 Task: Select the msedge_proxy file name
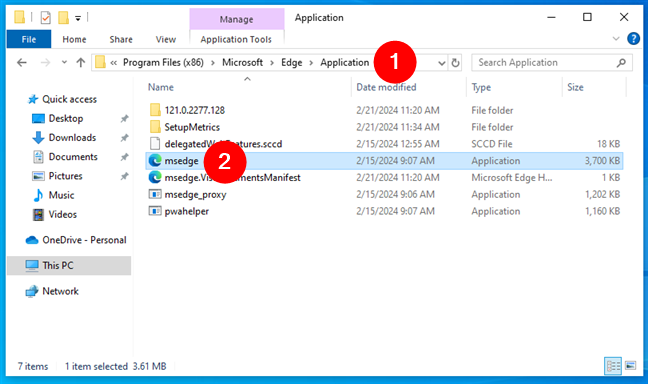(195, 195)
